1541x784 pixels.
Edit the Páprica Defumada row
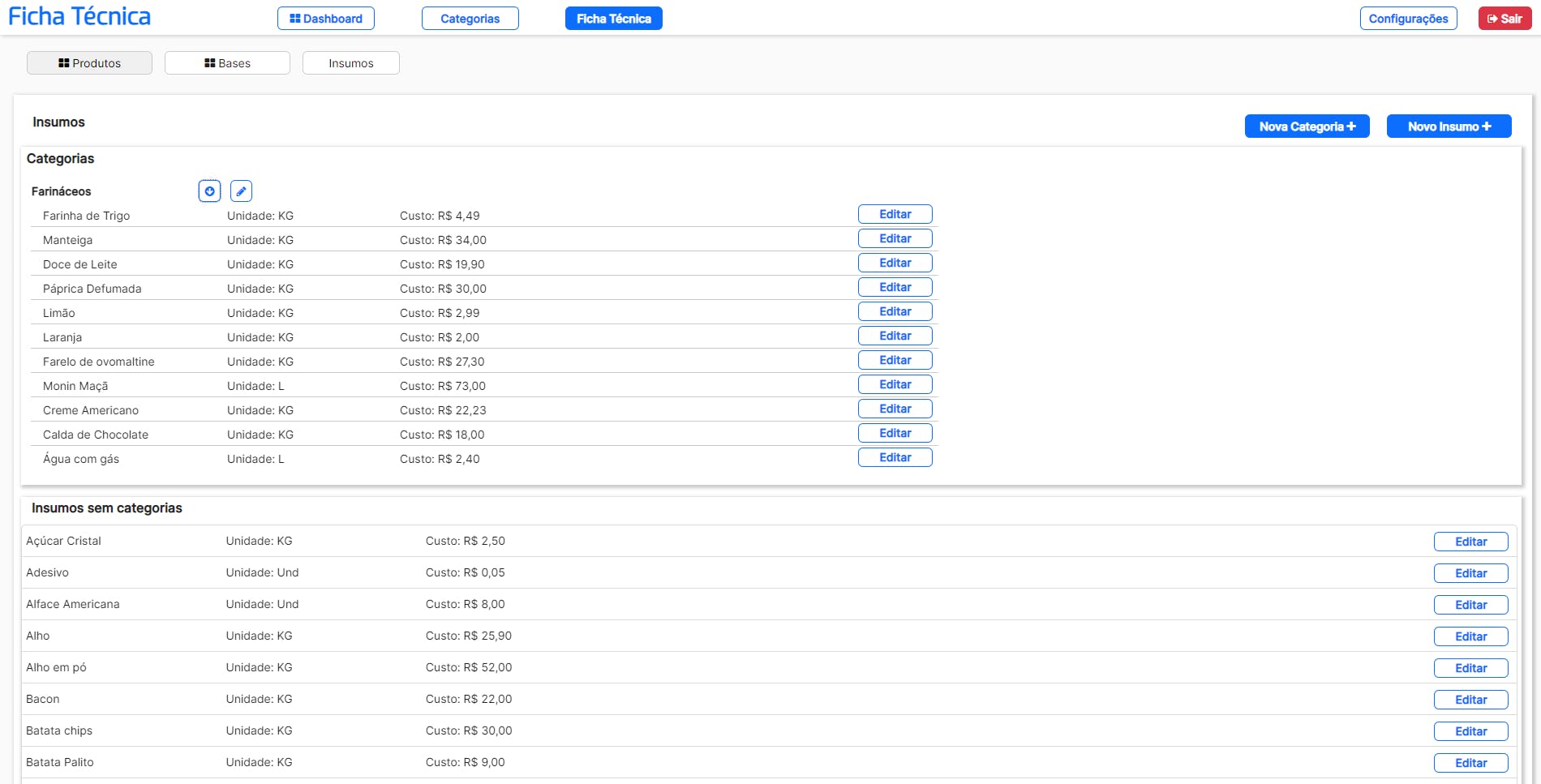(895, 288)
